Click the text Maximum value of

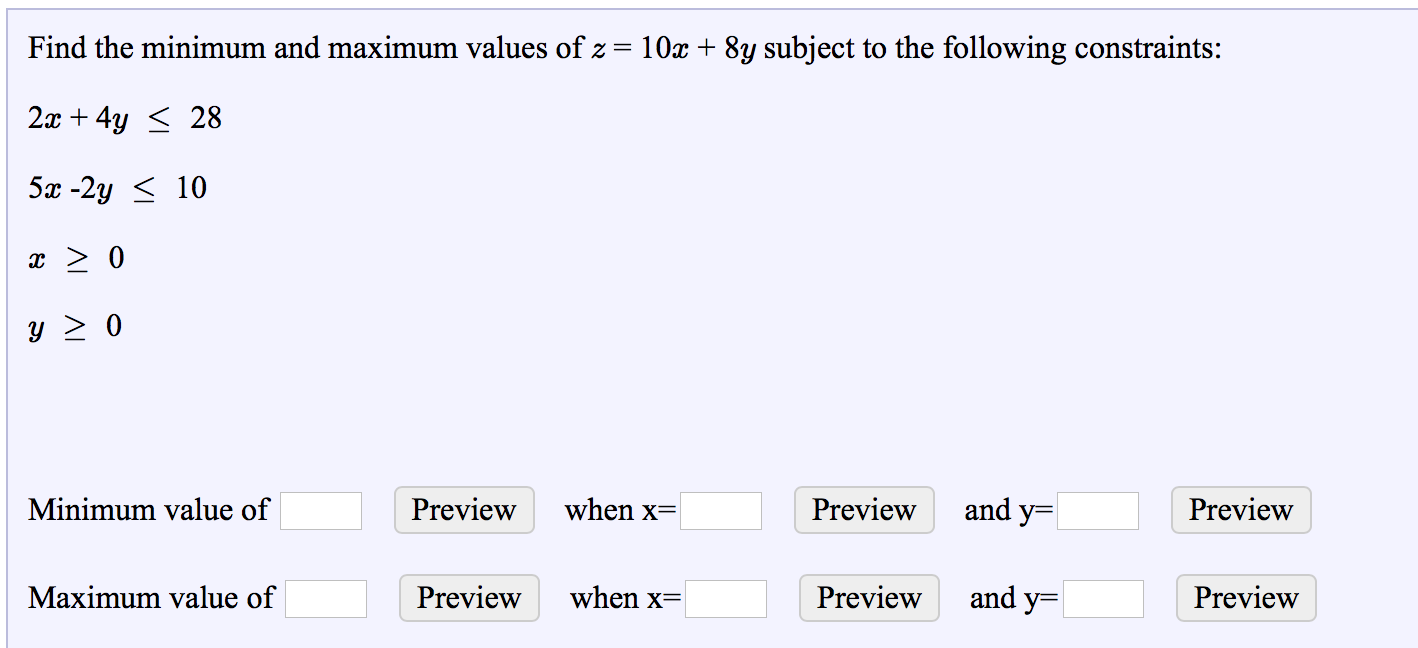(150, 598)
